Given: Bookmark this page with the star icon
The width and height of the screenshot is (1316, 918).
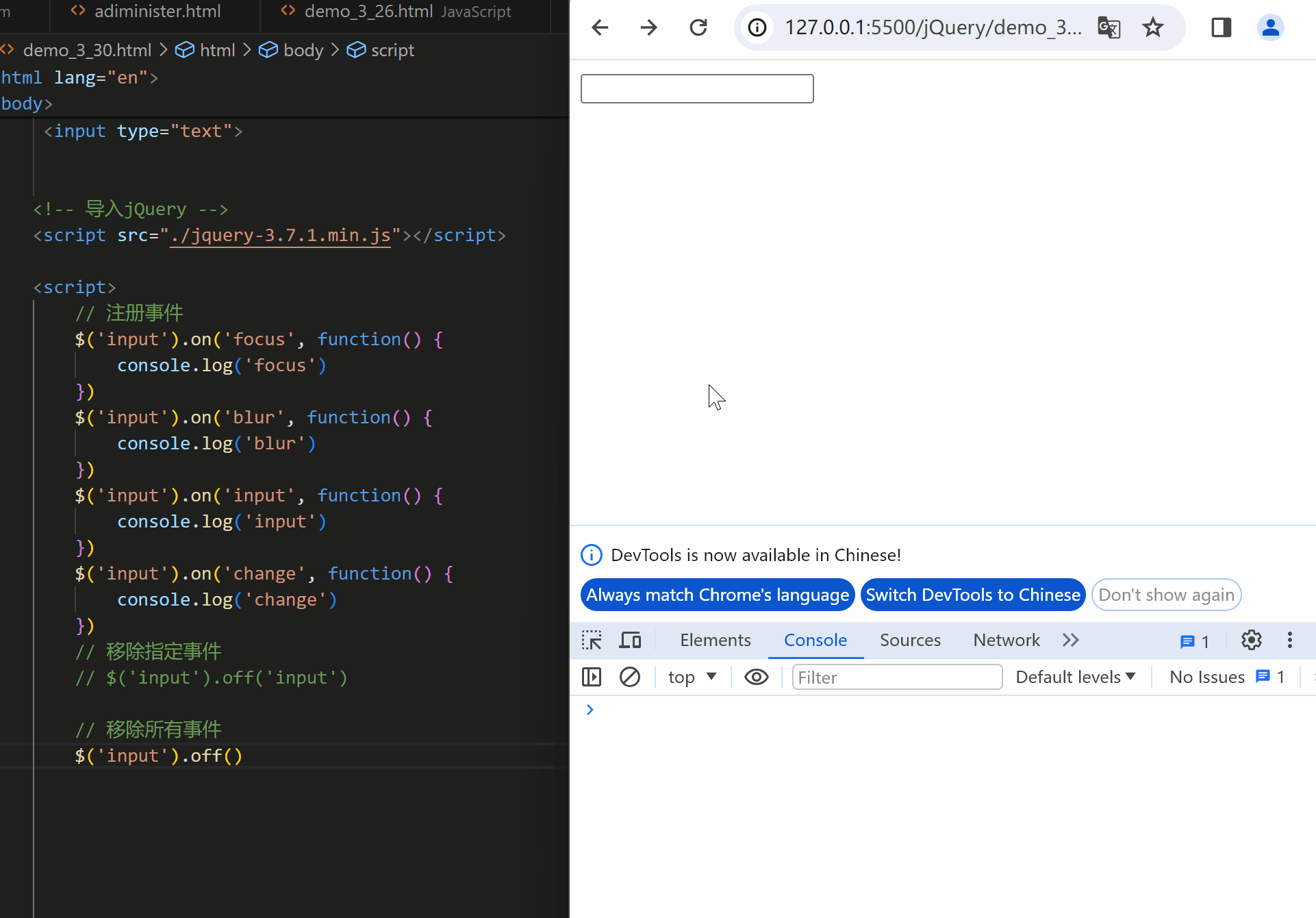Looking at the screenshot, I should [1153, 27].
